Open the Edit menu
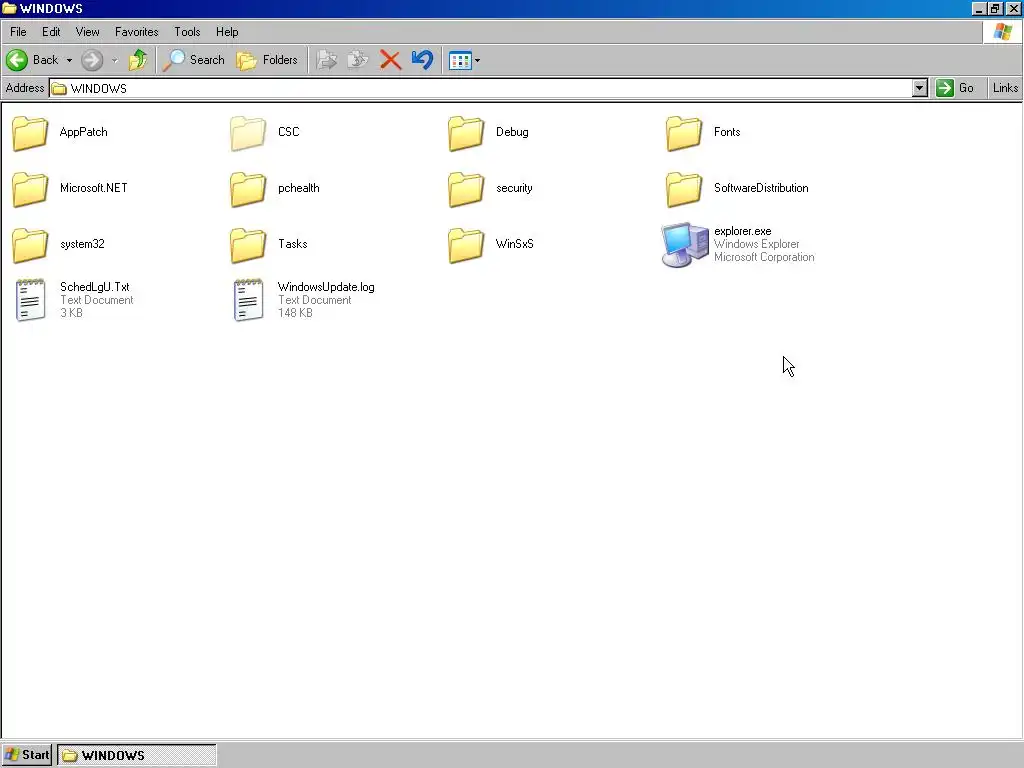The image size is (1024, 768). click(x=51, y=31)
